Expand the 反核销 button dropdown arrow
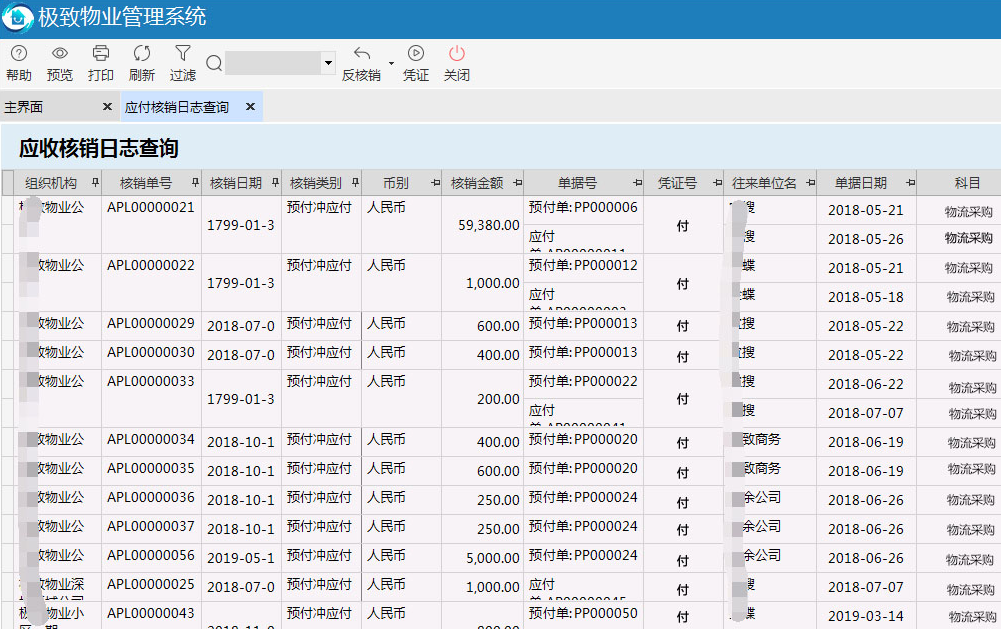This screenshot has height=629, width=1001. 391,63
